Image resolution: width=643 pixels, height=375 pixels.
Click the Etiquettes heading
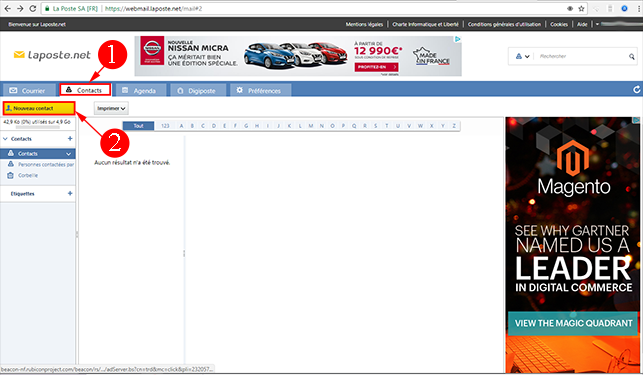pos(23,194)
